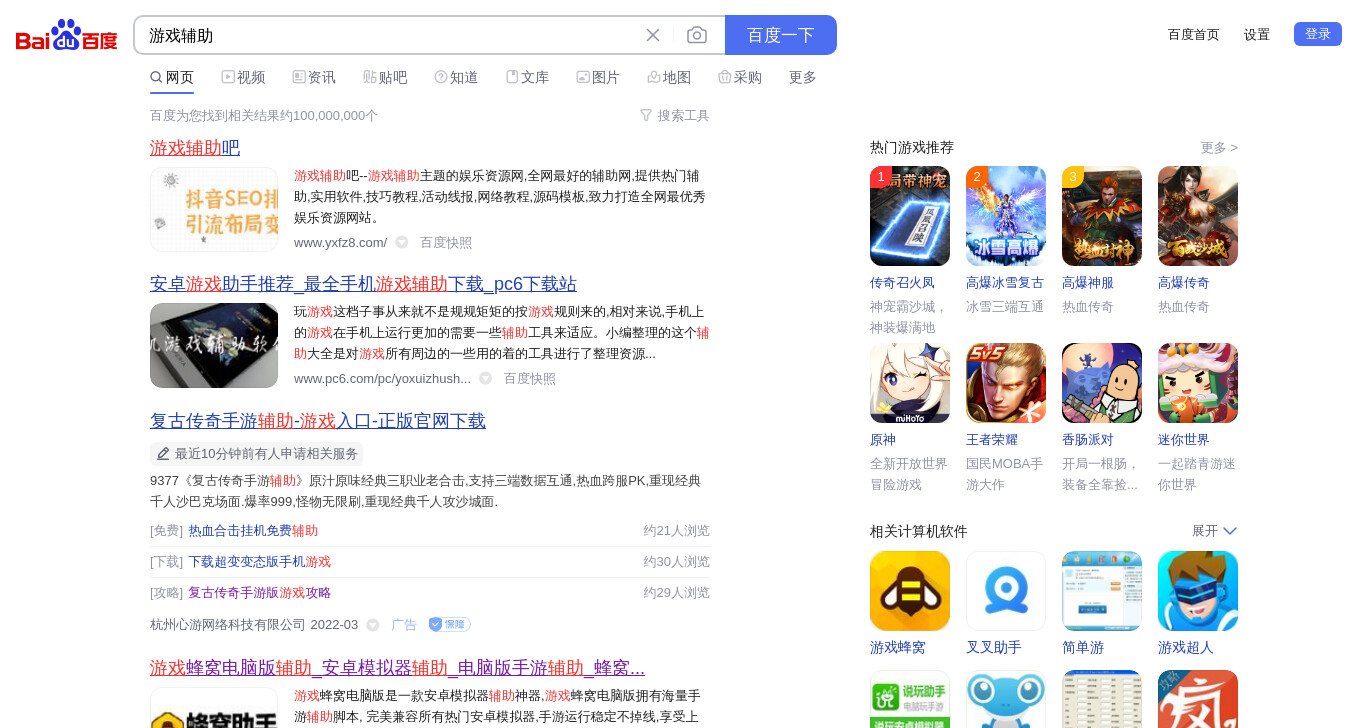This screenshot has width=1366, height=728.
Task: Switch to the 资讯 tab
Action: tap(314, 77)
